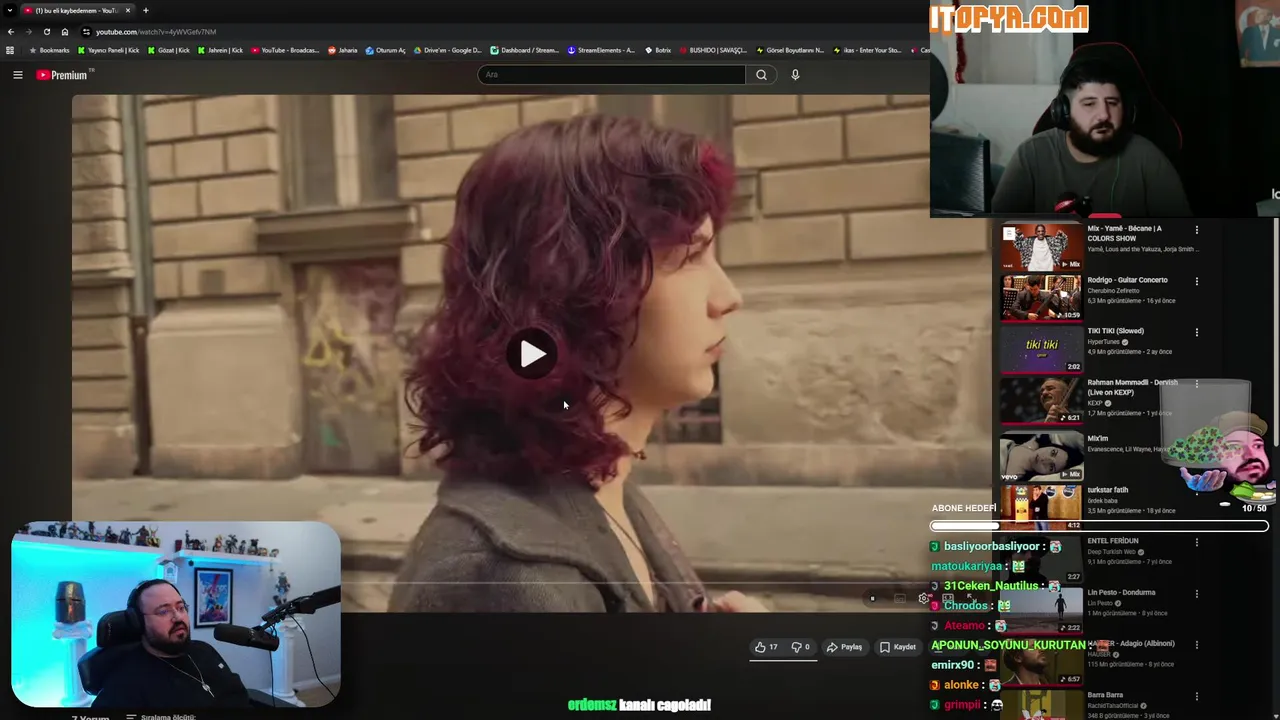The width and height of the screenshot is (1280, 720).
Task: Open 'turkstar fatih' video title
Action: pos(1107,490)
